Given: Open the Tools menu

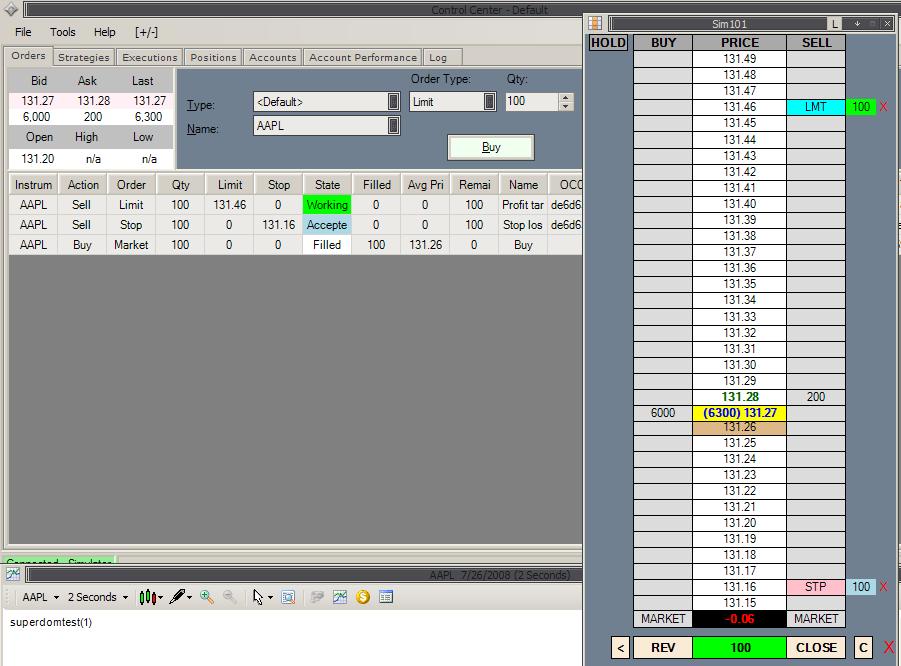Looking at the screenshot, I should (62, 32).
